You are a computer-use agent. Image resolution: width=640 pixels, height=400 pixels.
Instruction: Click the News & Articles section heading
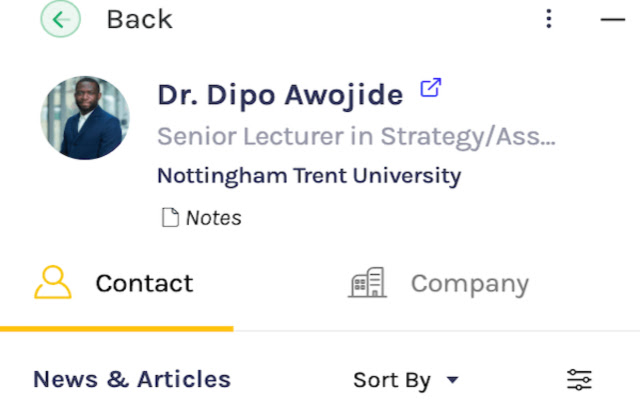tap(132, 379)
